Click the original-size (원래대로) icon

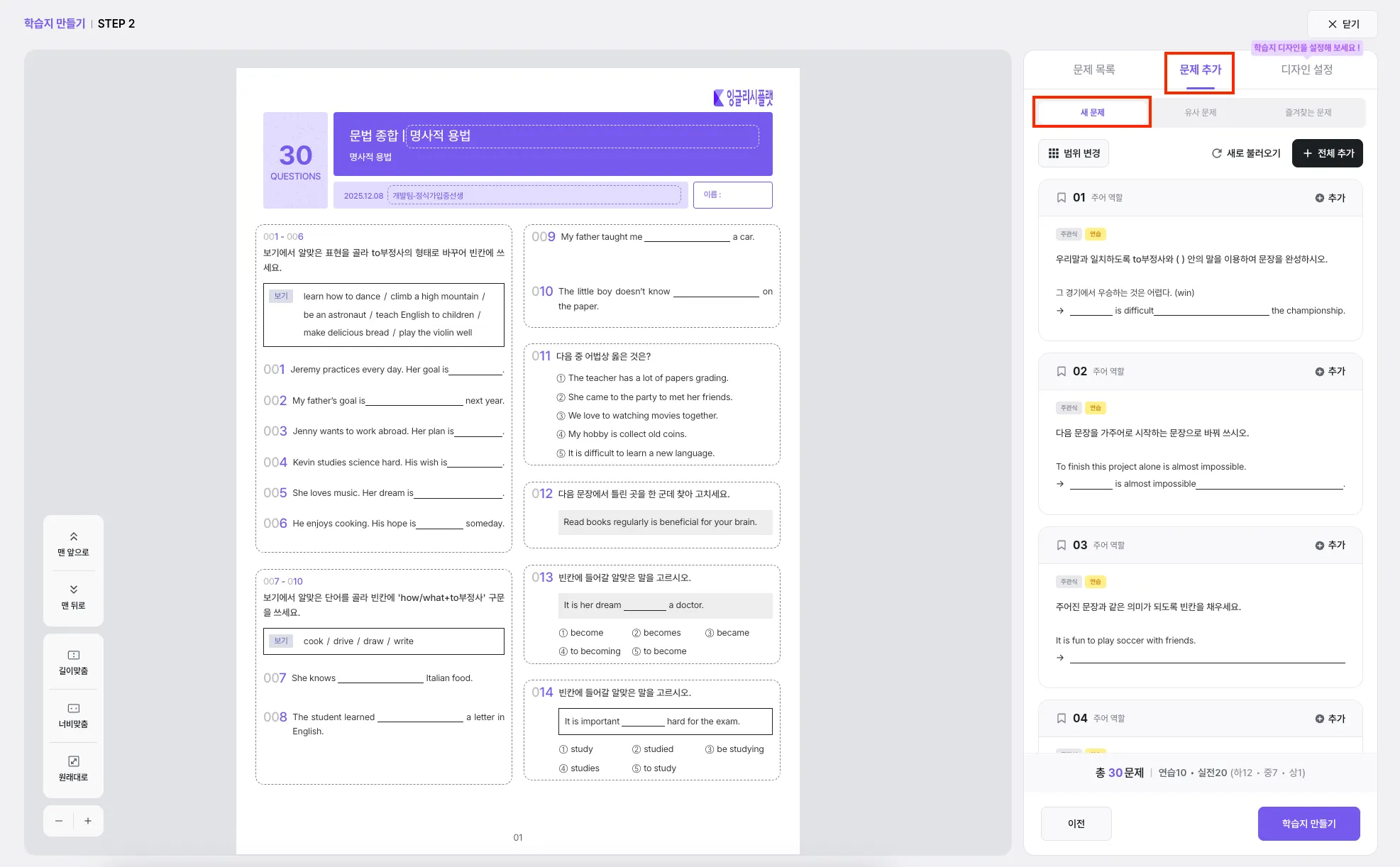click(x=73, y=762)
